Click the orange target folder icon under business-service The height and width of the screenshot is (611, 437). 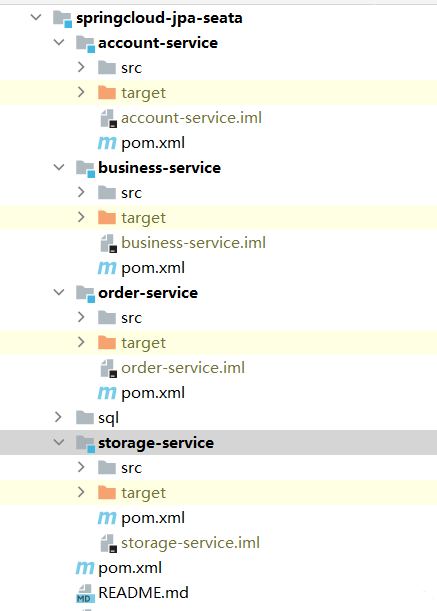(107, 217)
